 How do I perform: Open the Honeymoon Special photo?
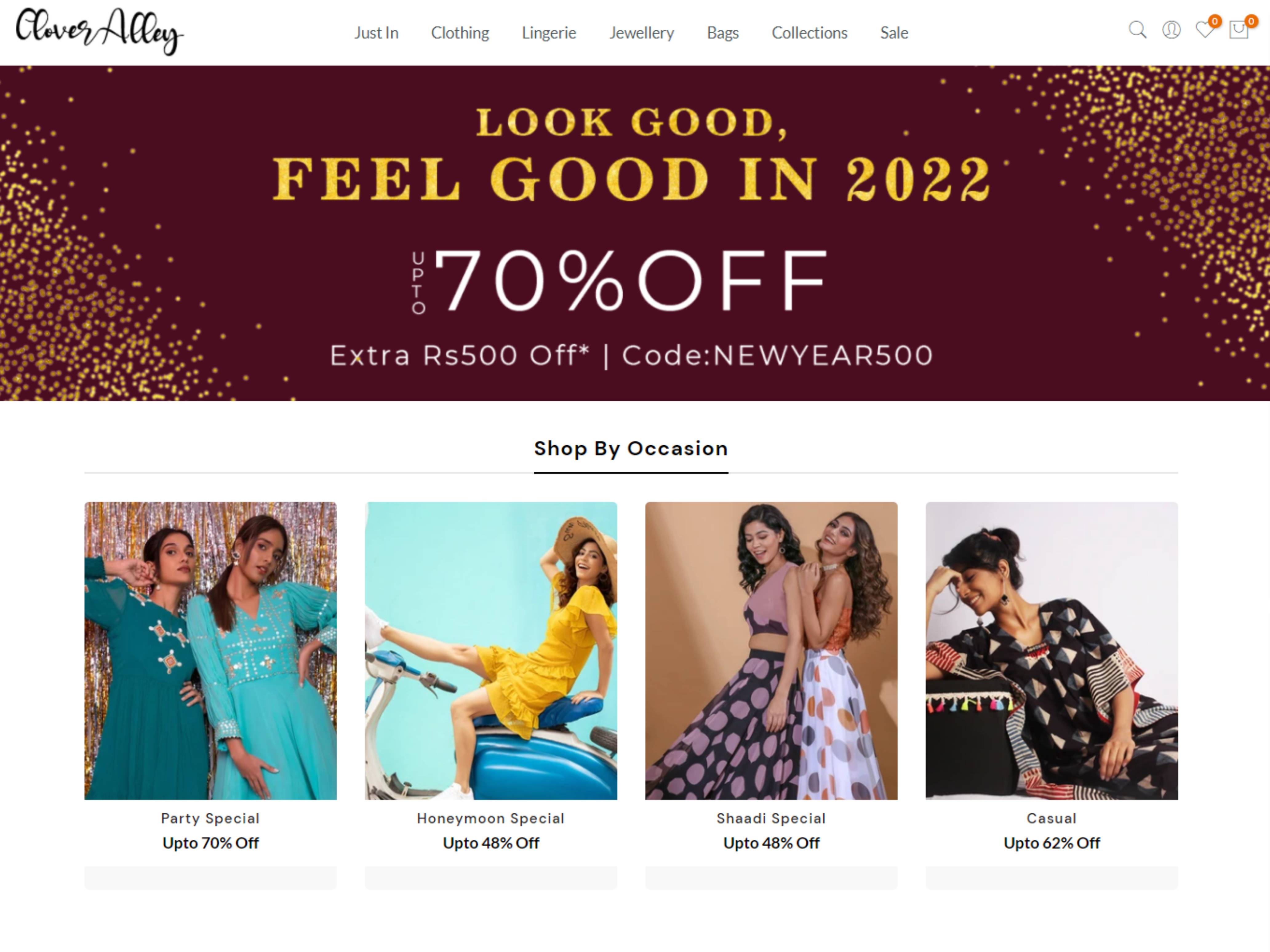(x=491, y=651)
